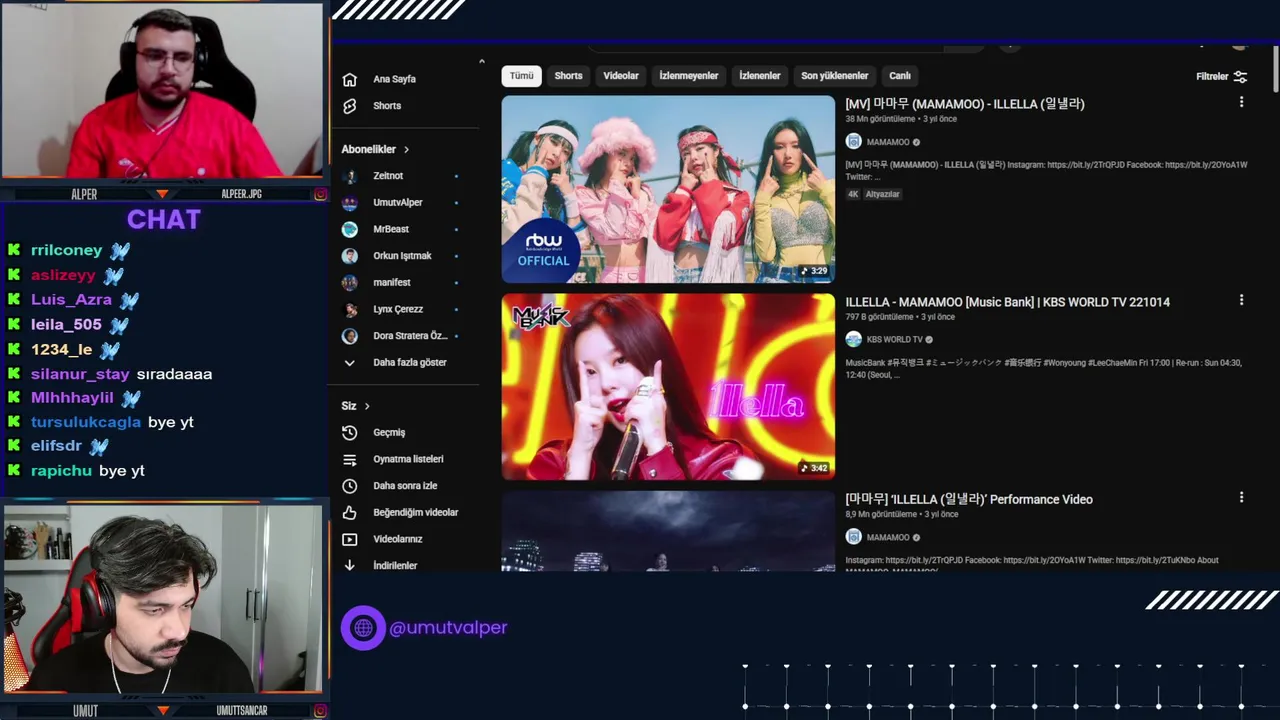This screenshot has height=720, width=1280.
Task: Click Zeitnot channel avatar
Action: tap(350, 176)
